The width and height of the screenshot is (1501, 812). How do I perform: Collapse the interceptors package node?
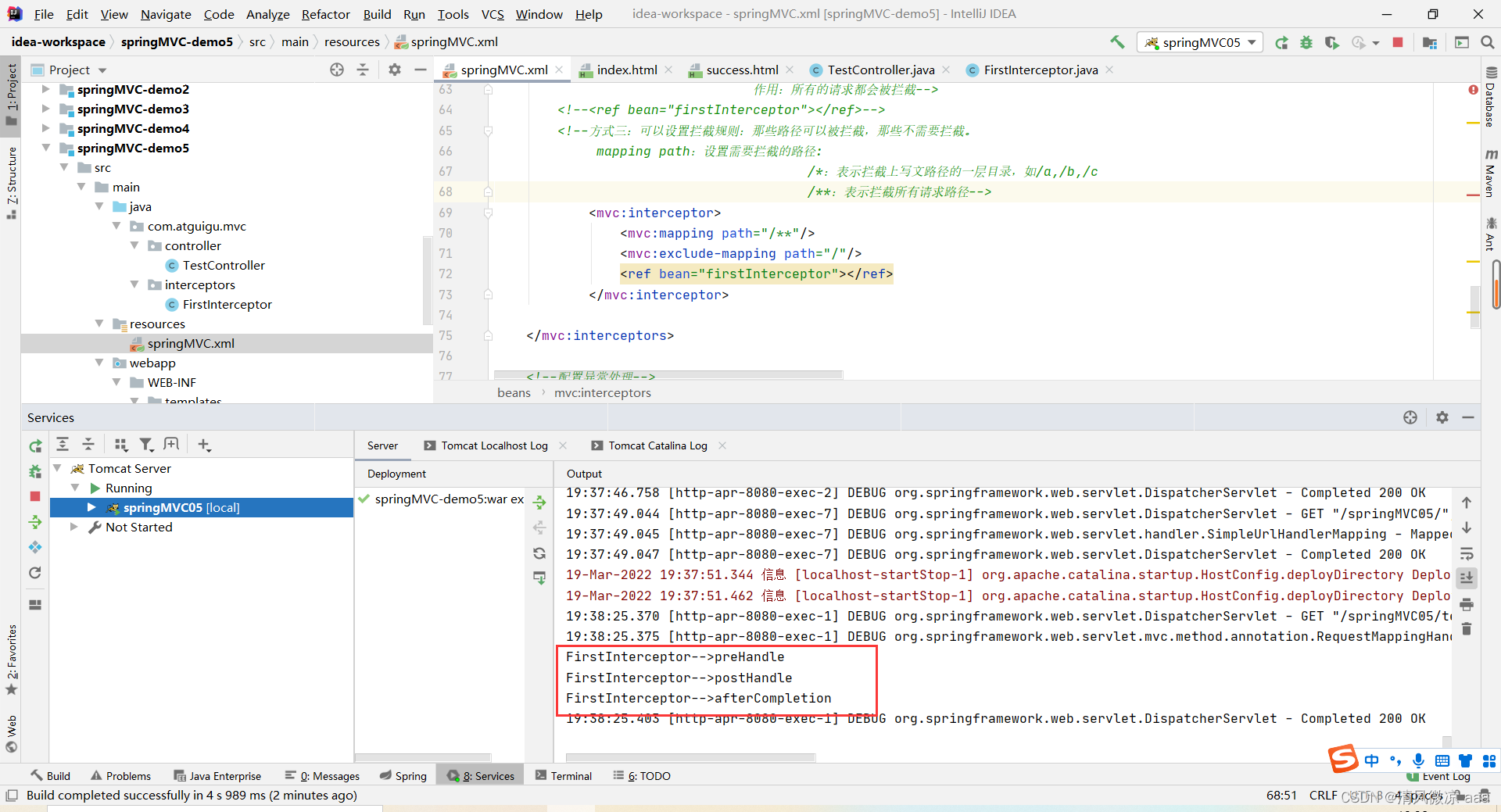coord(134,284)
